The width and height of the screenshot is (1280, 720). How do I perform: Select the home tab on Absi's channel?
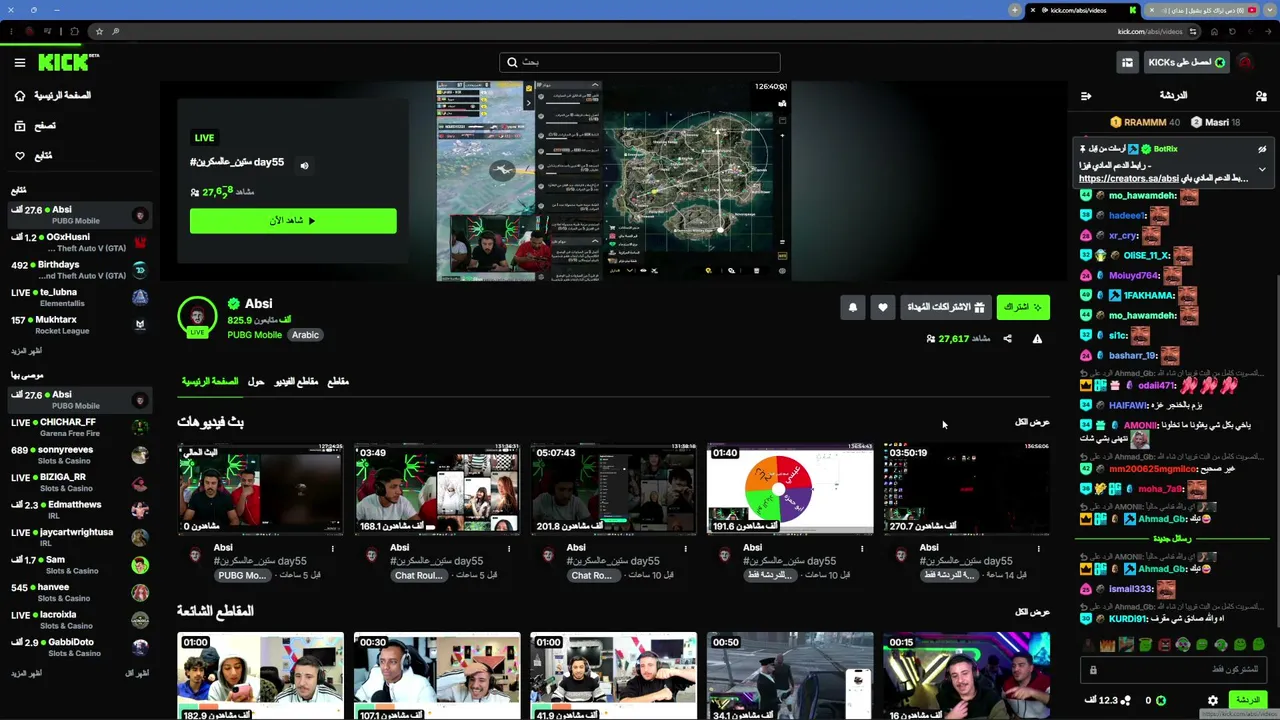(210, 382)
